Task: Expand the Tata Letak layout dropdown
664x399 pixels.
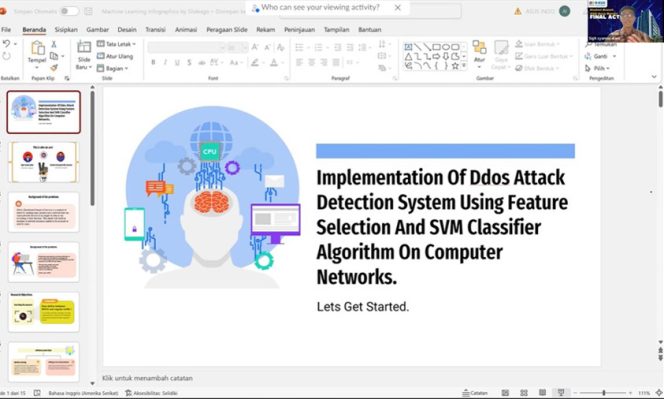Action: point(116,44)
